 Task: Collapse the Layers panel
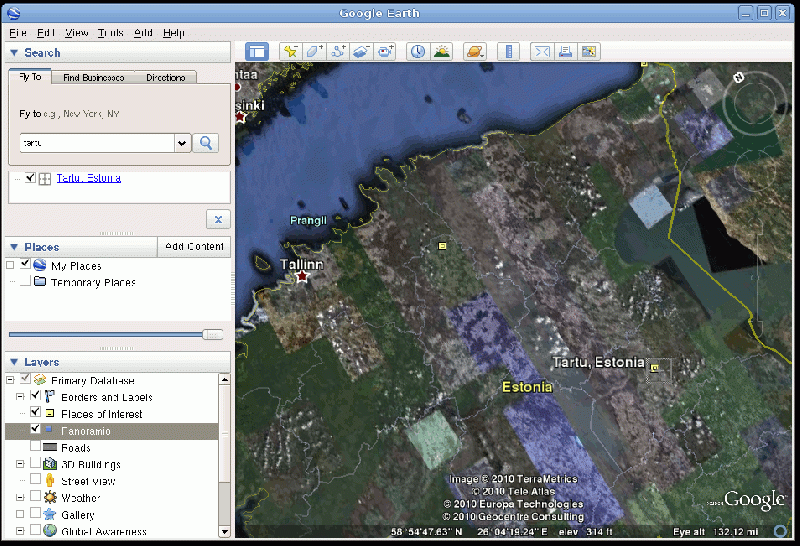14,362
